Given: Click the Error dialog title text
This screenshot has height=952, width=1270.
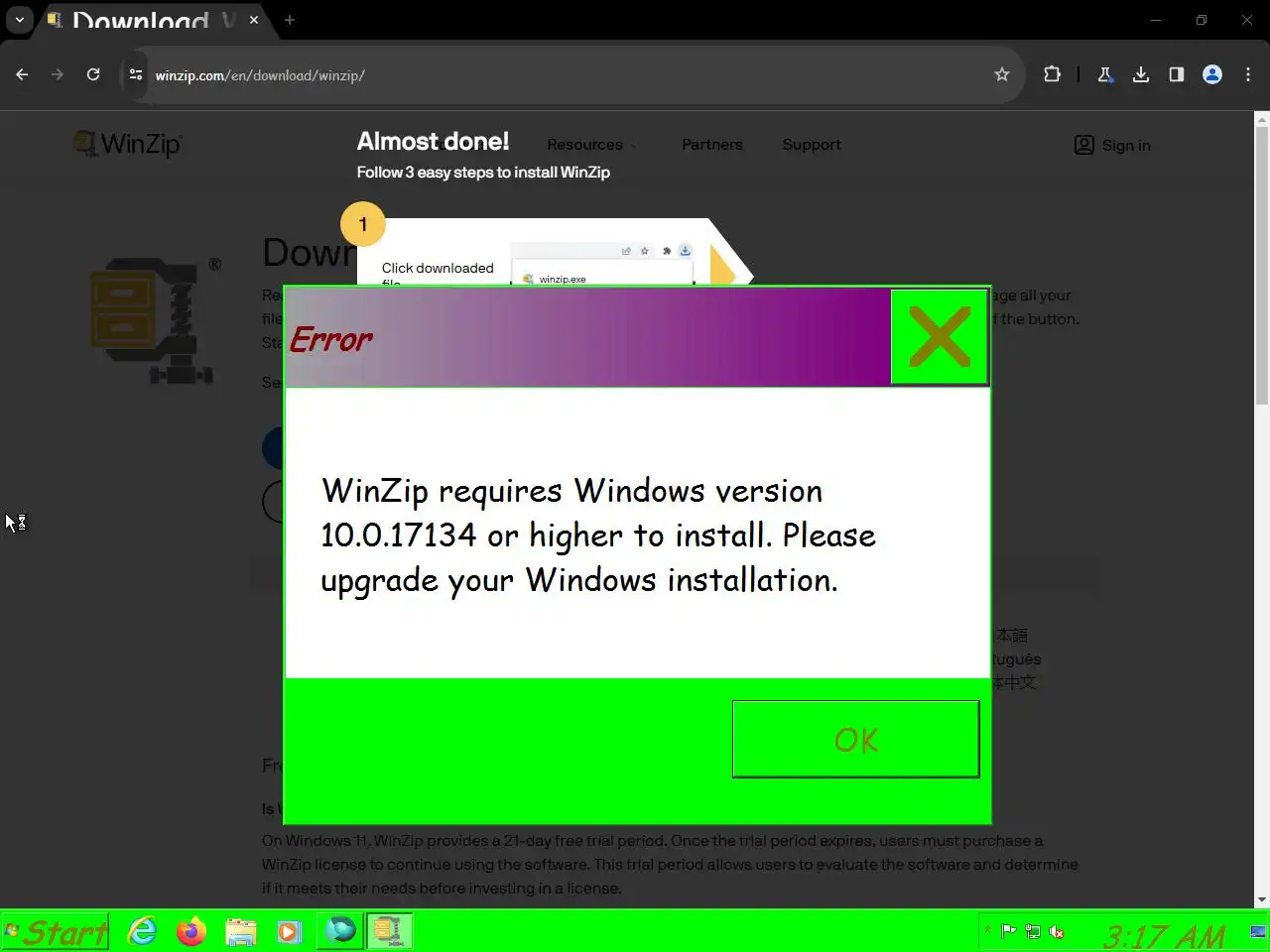Looking at the screenshot, I should 330,339.
